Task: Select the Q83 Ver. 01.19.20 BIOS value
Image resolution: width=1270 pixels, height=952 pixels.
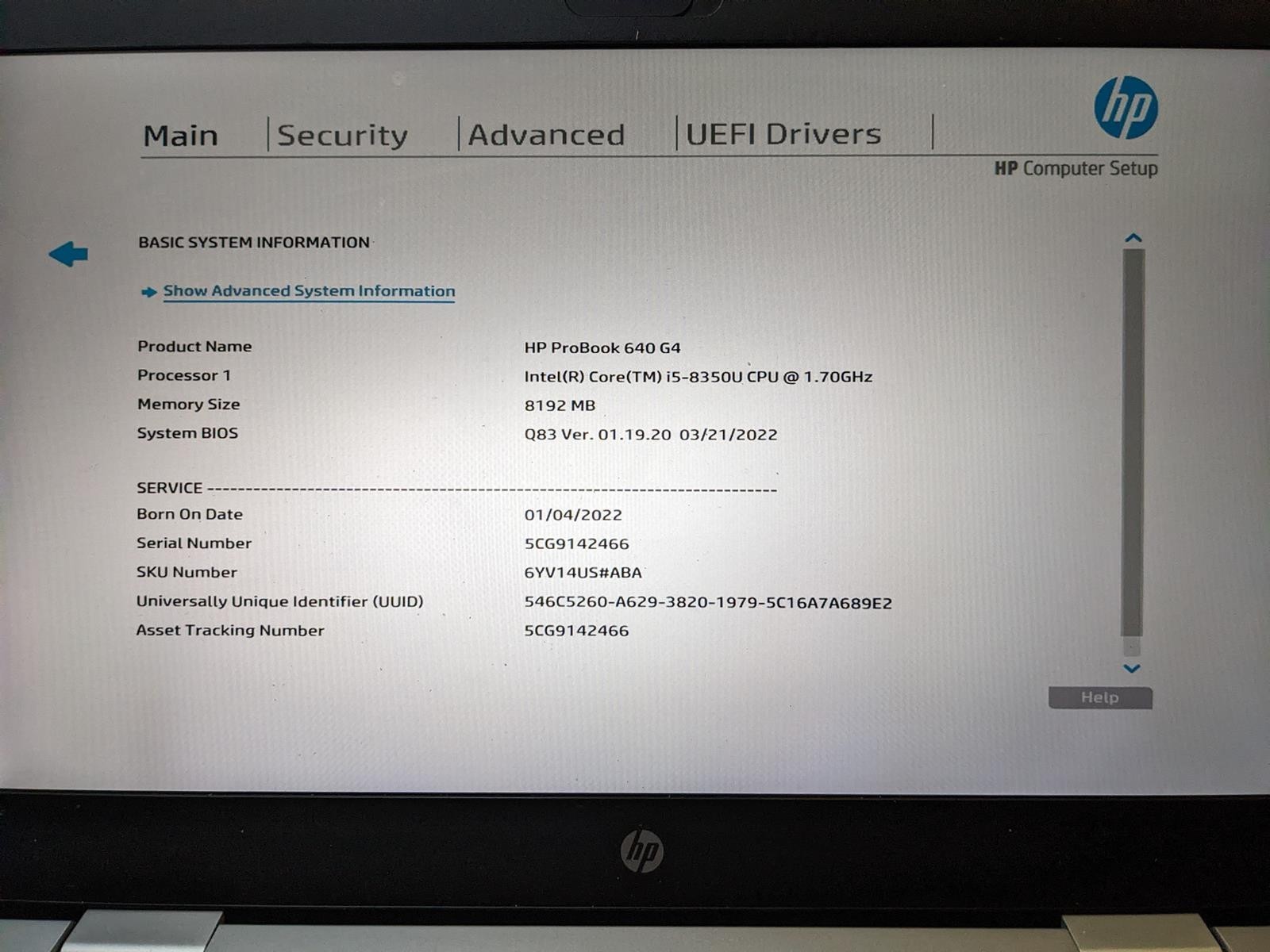Action: point(651,435)
